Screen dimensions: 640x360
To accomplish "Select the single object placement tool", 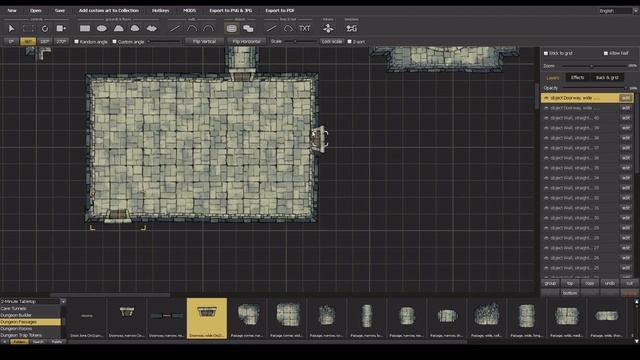I will 231,28.
